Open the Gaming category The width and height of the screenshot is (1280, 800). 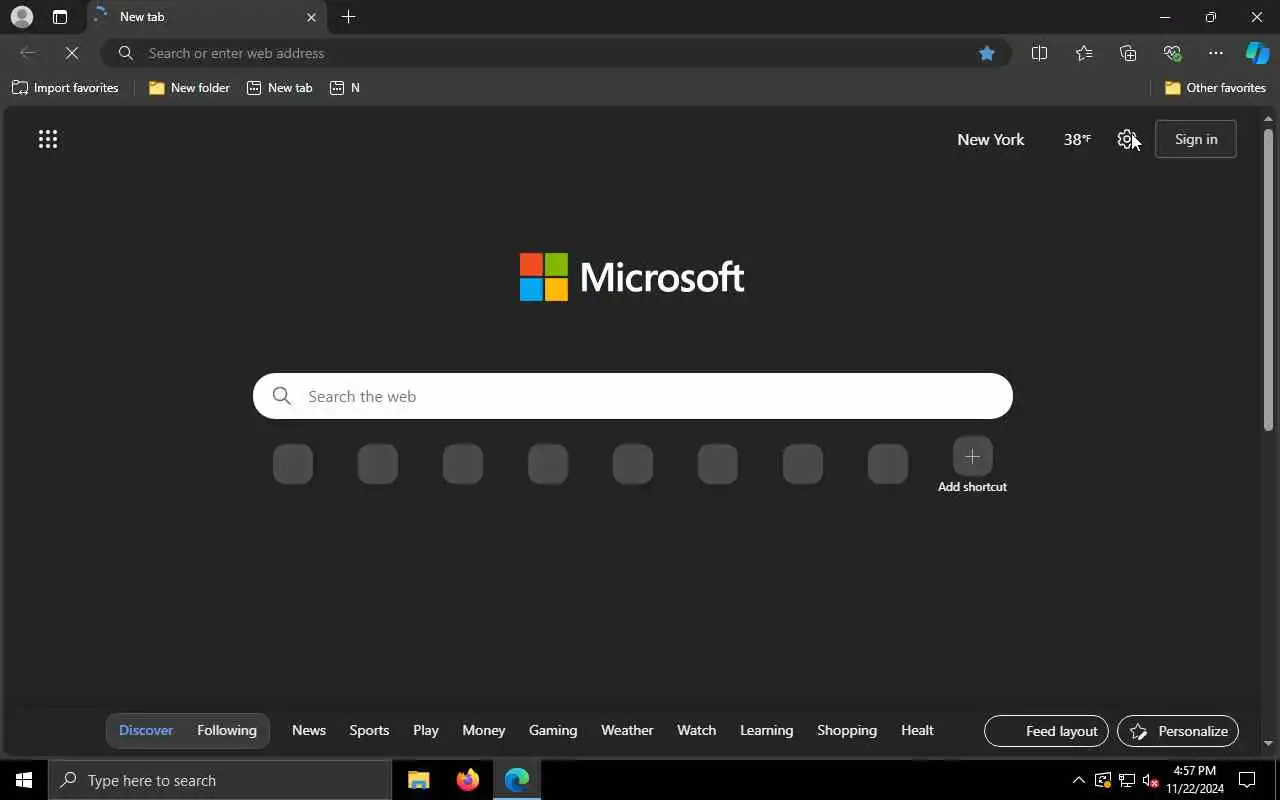pyautogui.click(x=553, y=730)
